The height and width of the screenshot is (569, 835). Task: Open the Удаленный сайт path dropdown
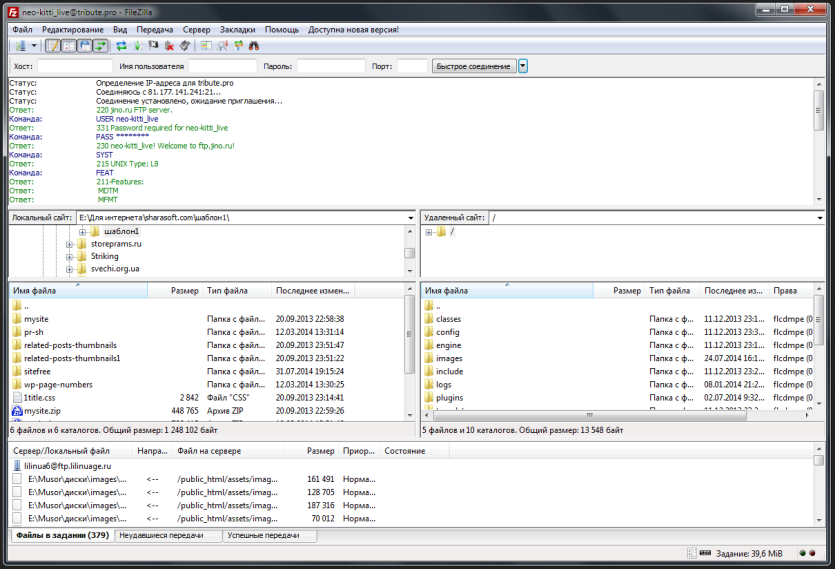point(820,218)
